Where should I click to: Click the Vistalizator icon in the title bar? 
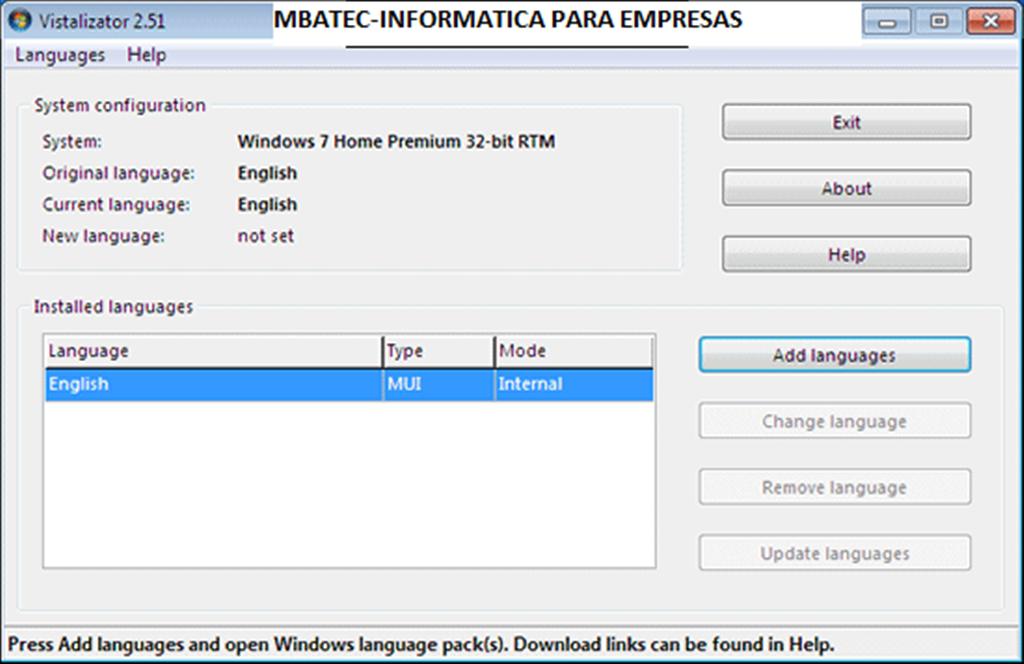[20, 19]
